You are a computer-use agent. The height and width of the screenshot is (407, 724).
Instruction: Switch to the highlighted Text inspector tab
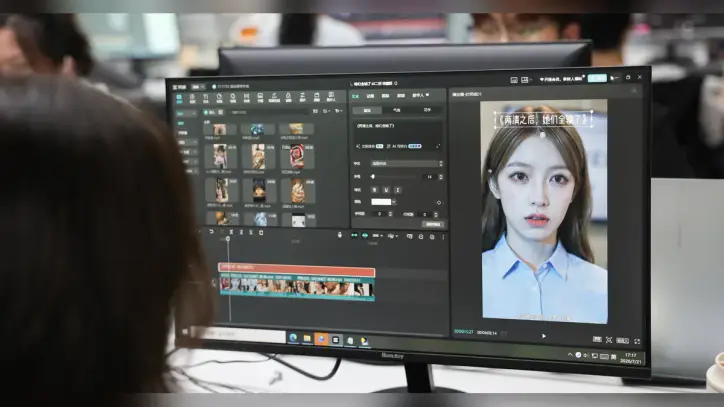point(355,96)
